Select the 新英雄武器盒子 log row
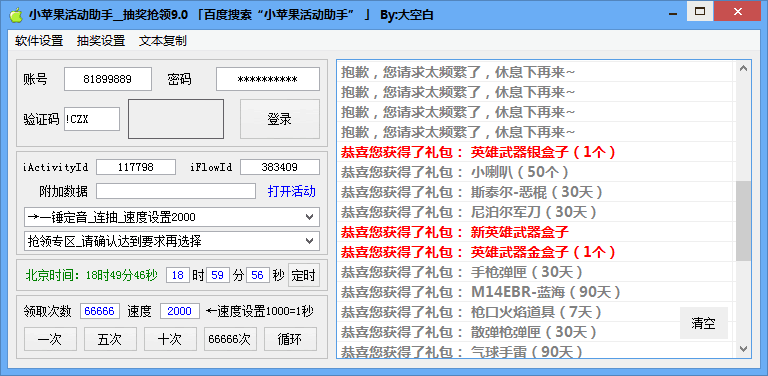 click(536, 232)
